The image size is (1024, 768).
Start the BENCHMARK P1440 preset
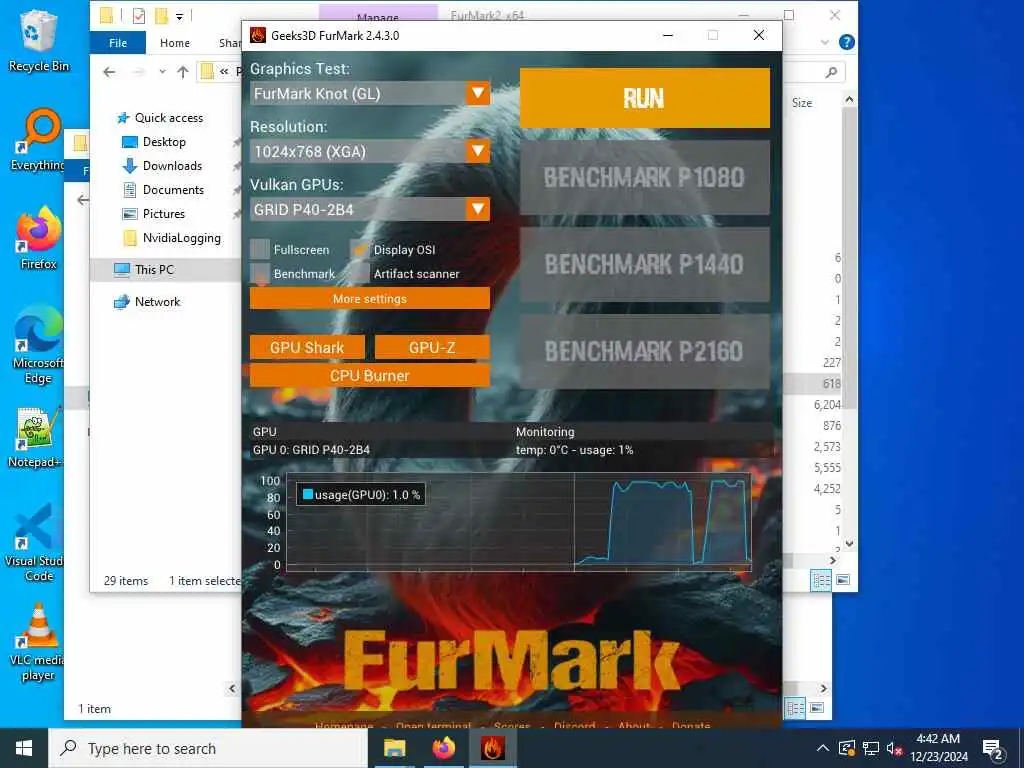click(645, 264)
